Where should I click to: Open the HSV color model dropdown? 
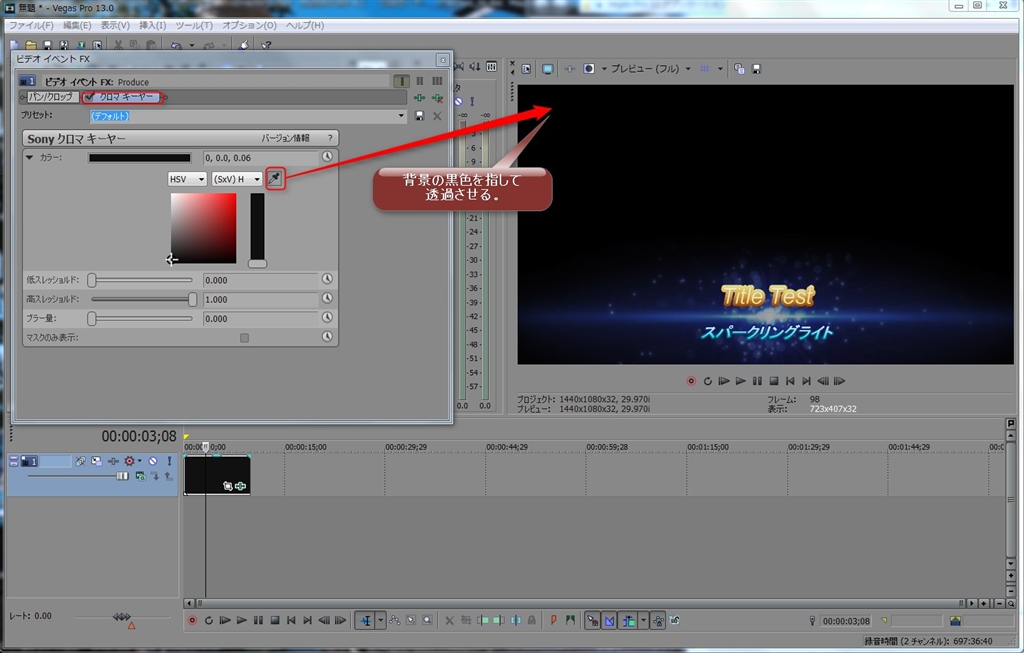(187, 179)
